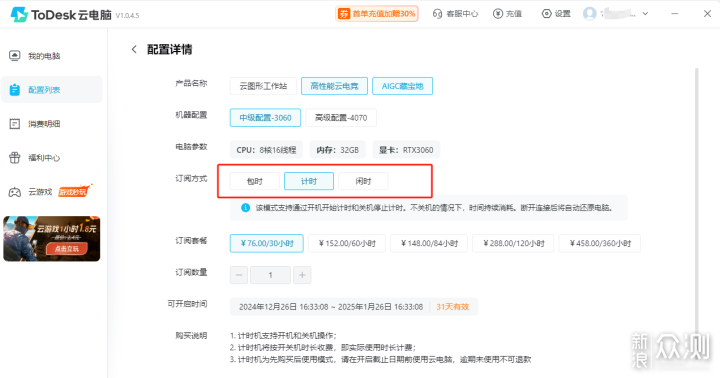Screen dimensions: 720x378
Task: Click the yen icon for 充值
Action: pyautogui.click(x=498, y=14)
